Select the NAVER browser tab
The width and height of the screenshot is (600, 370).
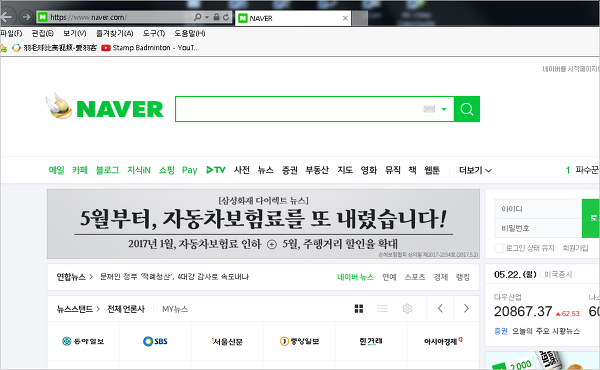[x=293, y=18]
